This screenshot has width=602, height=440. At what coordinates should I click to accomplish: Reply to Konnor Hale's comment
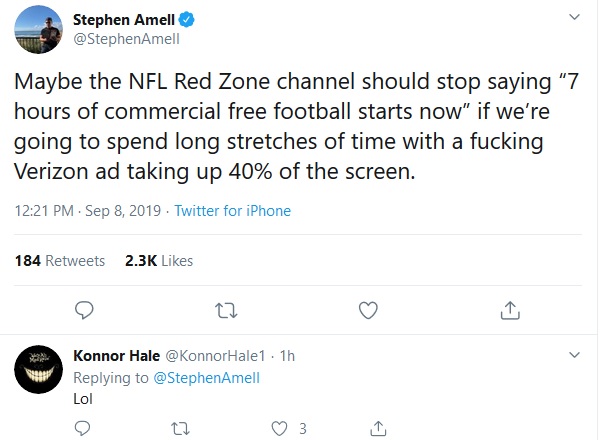84,429
